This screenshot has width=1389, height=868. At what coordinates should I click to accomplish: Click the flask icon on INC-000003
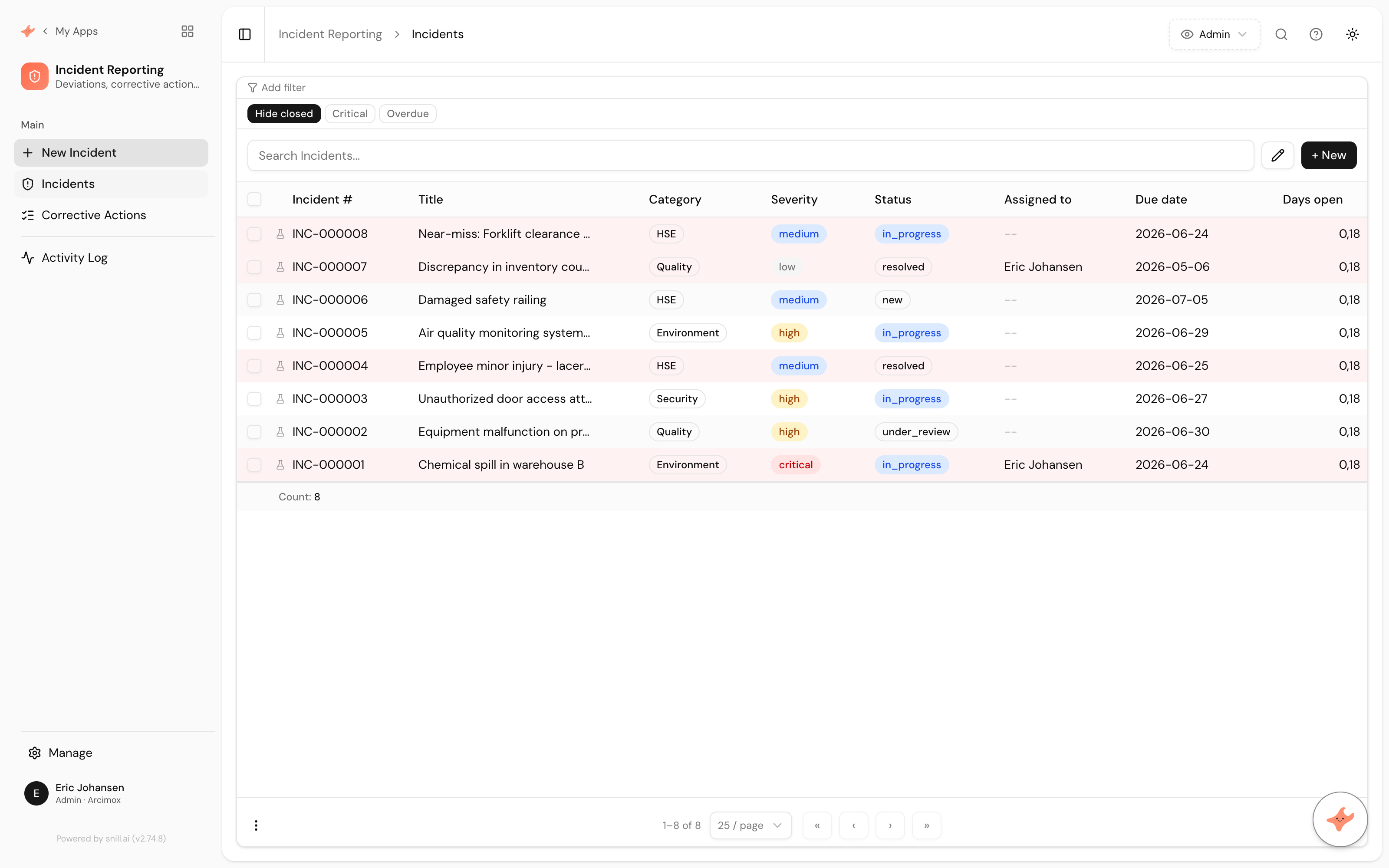coord(280,399)
